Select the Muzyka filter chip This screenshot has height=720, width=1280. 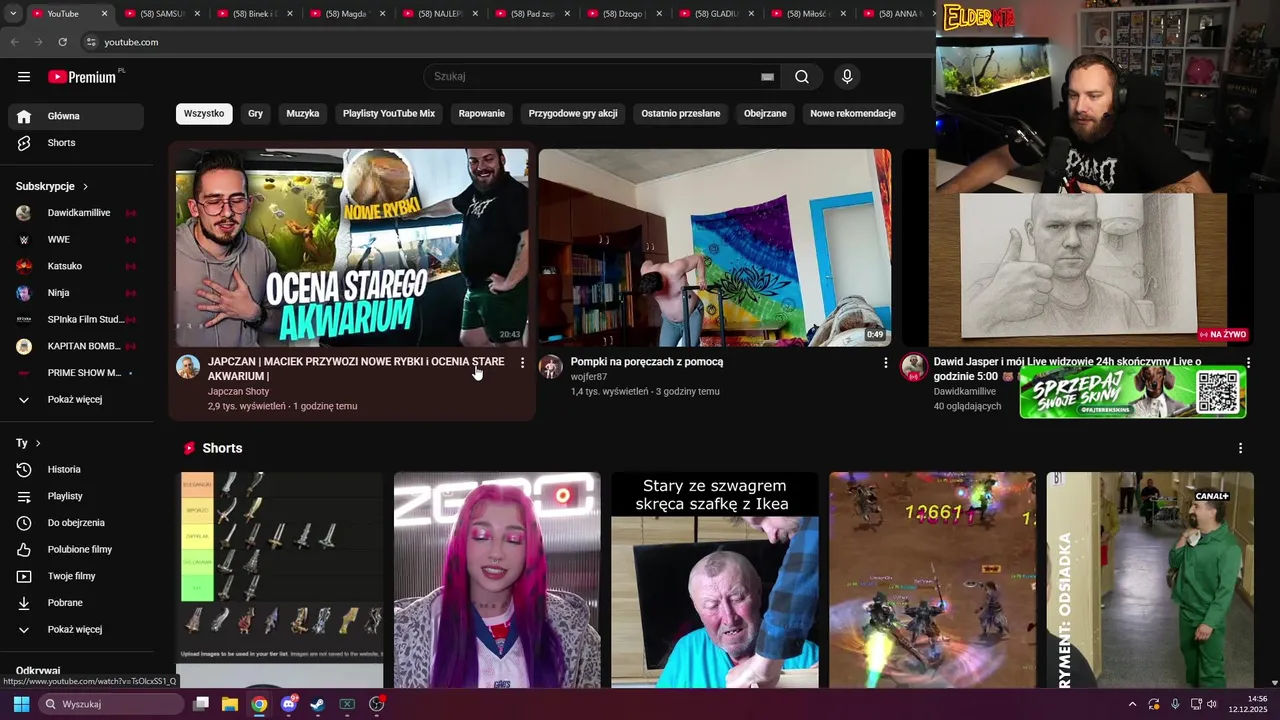point(303,114)
